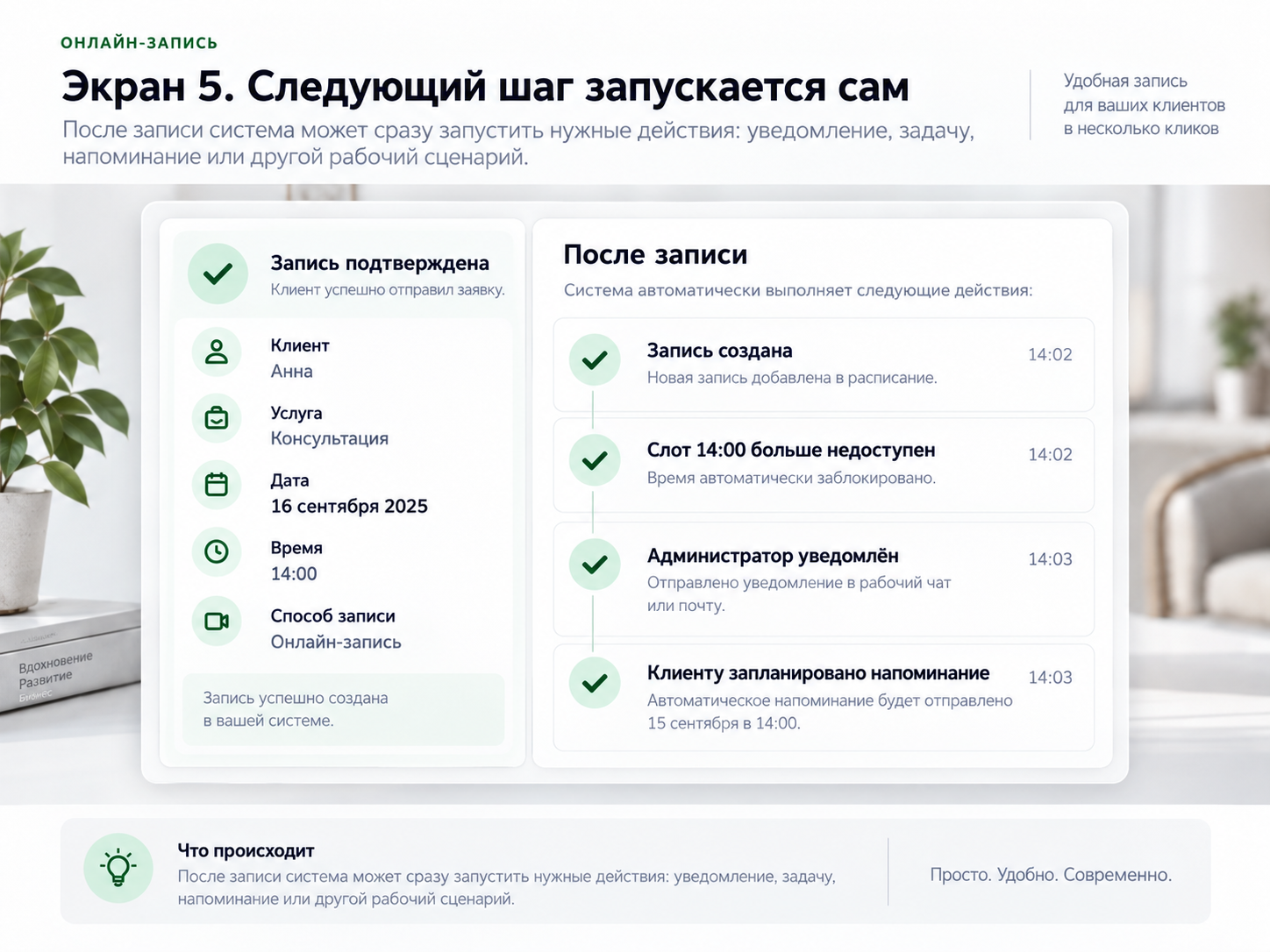1270x952 pixels.
Task: Click the service value "Консультация"
Action: [330, 438]
